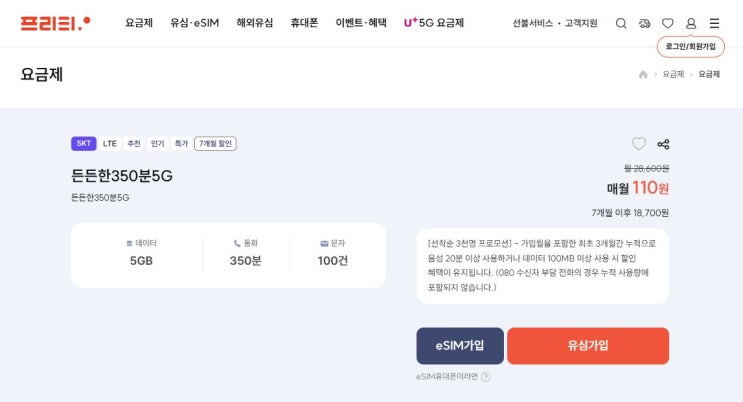Viewport: 743px width, 402px height.
Task: Open the 이벤트·혜택 menu
Action: pos(361,23)
